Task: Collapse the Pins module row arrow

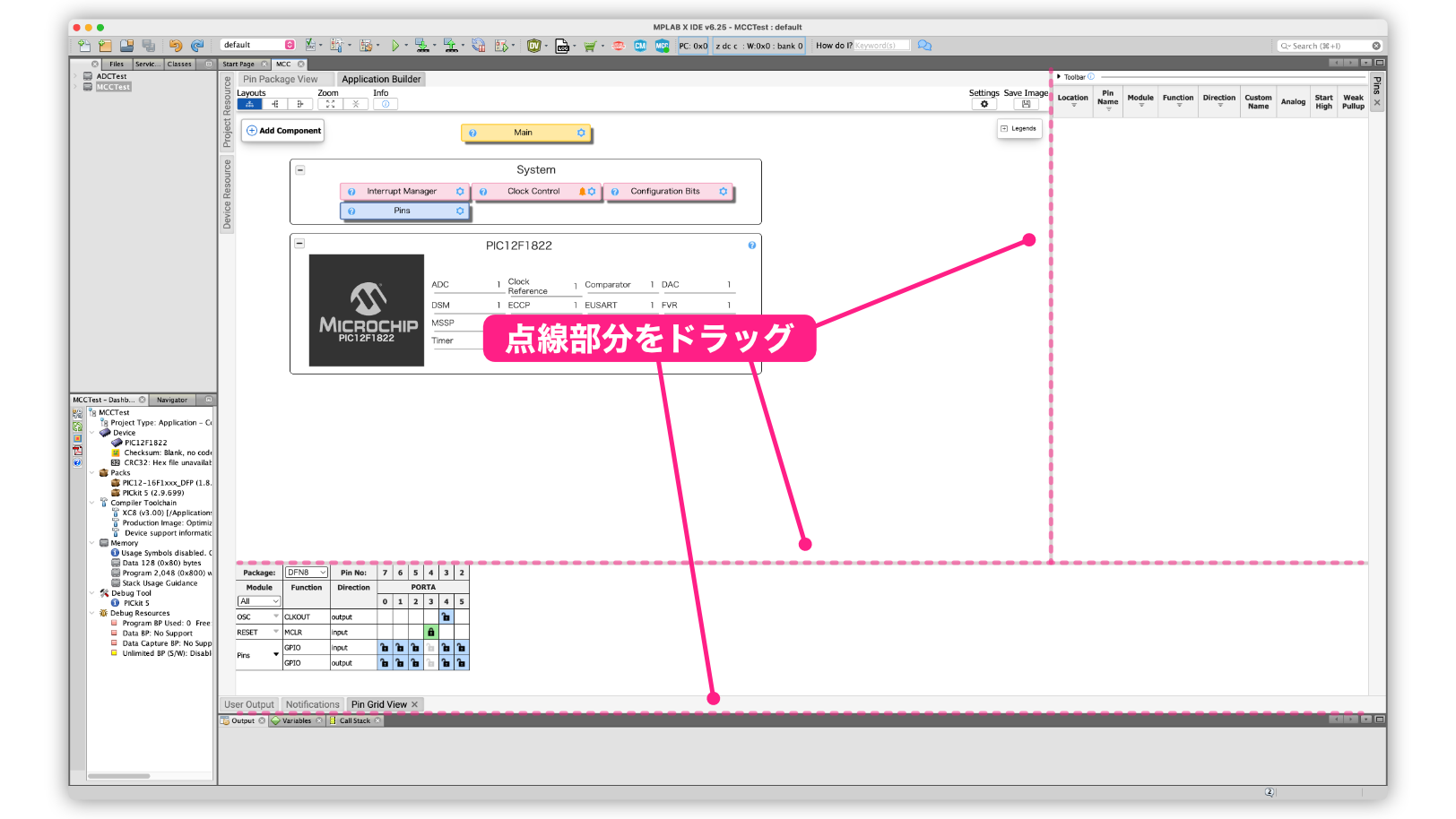Action: click(x=275, y=655)
